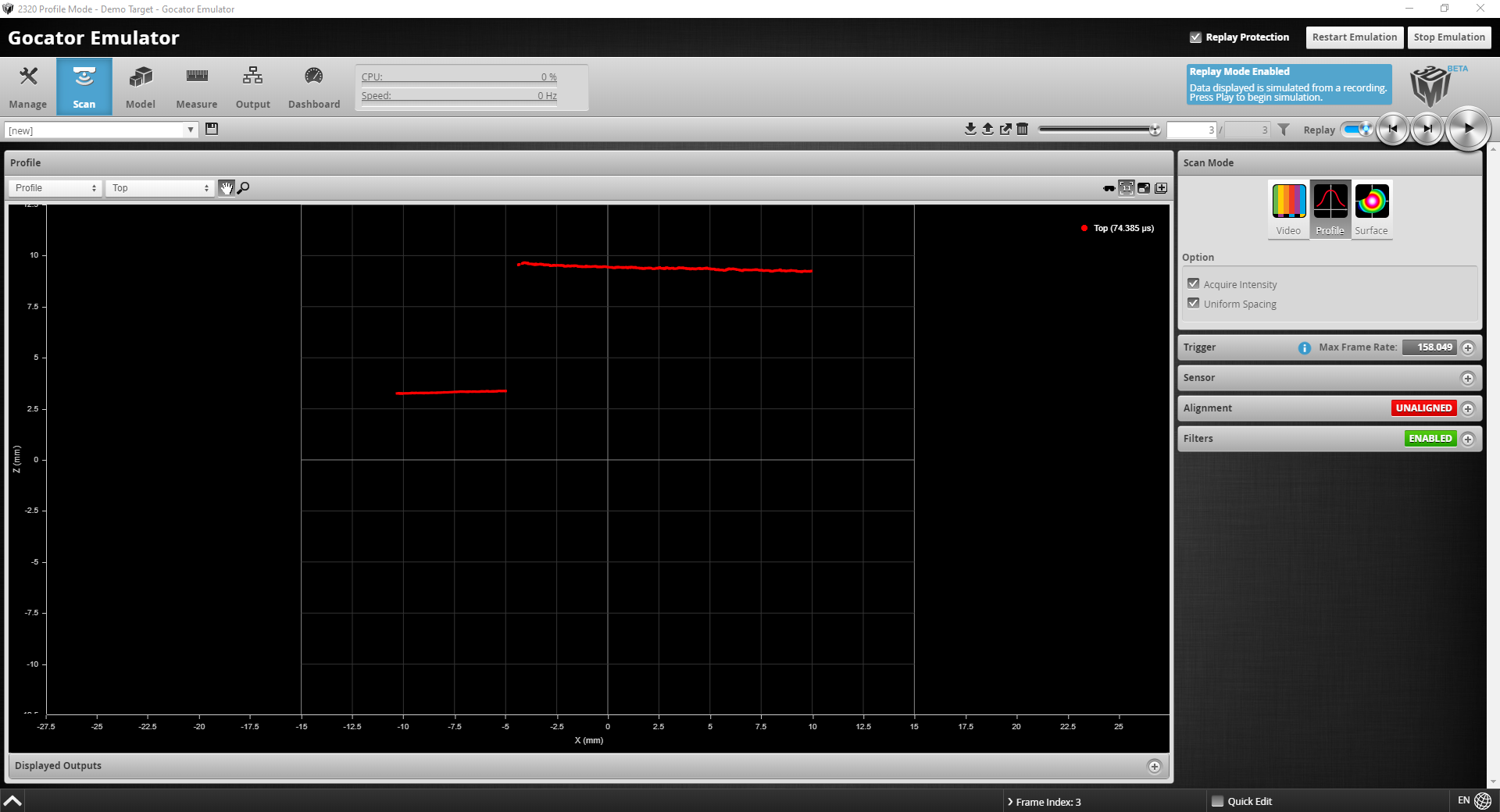Image resolution: width=1500 pixels, height=812 pixels.
Task: Expand the Alignment panel
Action: tap(1468, 408)
